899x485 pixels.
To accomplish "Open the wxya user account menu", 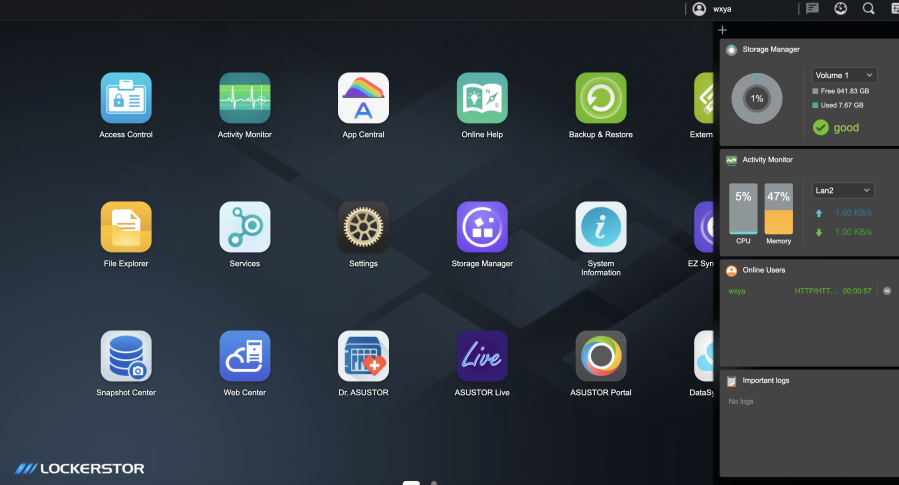I will click(x=712, y=9).
